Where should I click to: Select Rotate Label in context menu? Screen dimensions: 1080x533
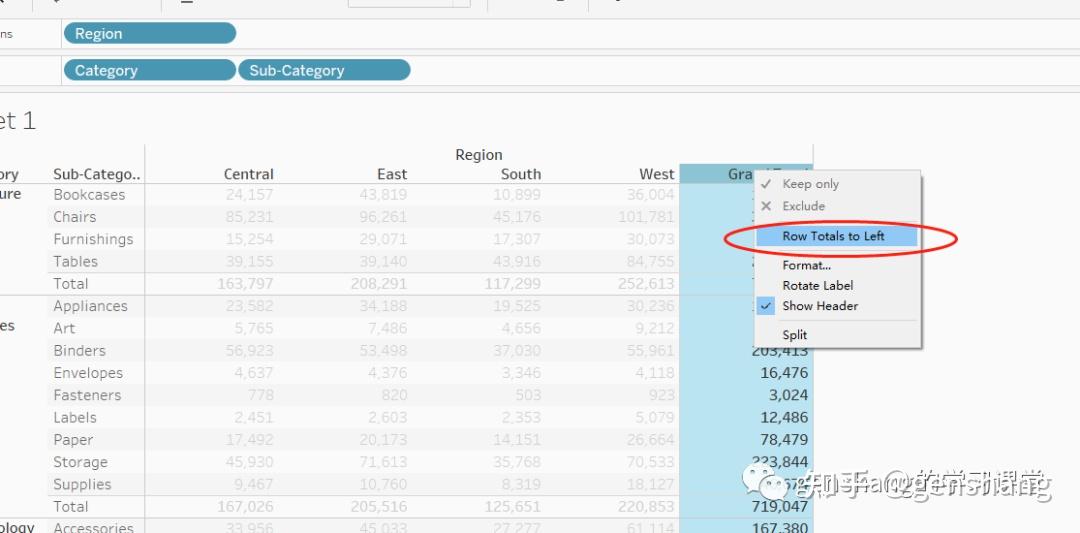tap(818, 285)
